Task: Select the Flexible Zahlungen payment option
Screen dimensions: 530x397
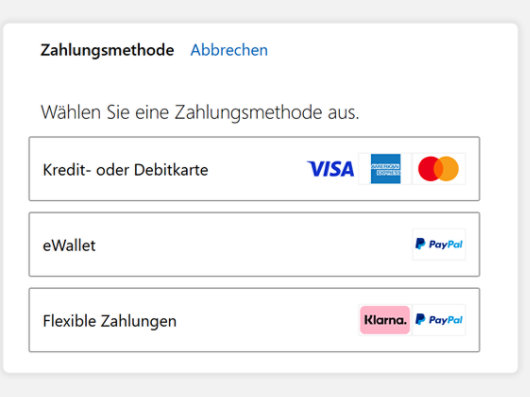Action: [x=254, y=320]
